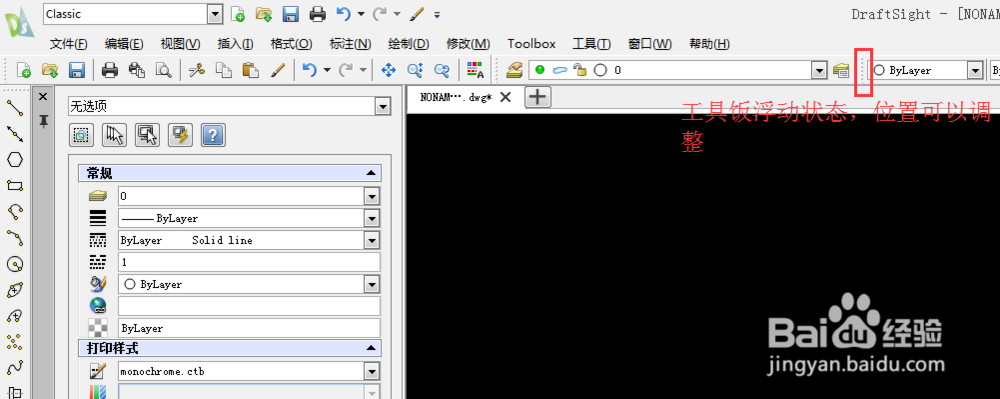This screenshot has width=1000, height=399.
Task: Activate the Pan tool
Action: [x=388, y=70]
